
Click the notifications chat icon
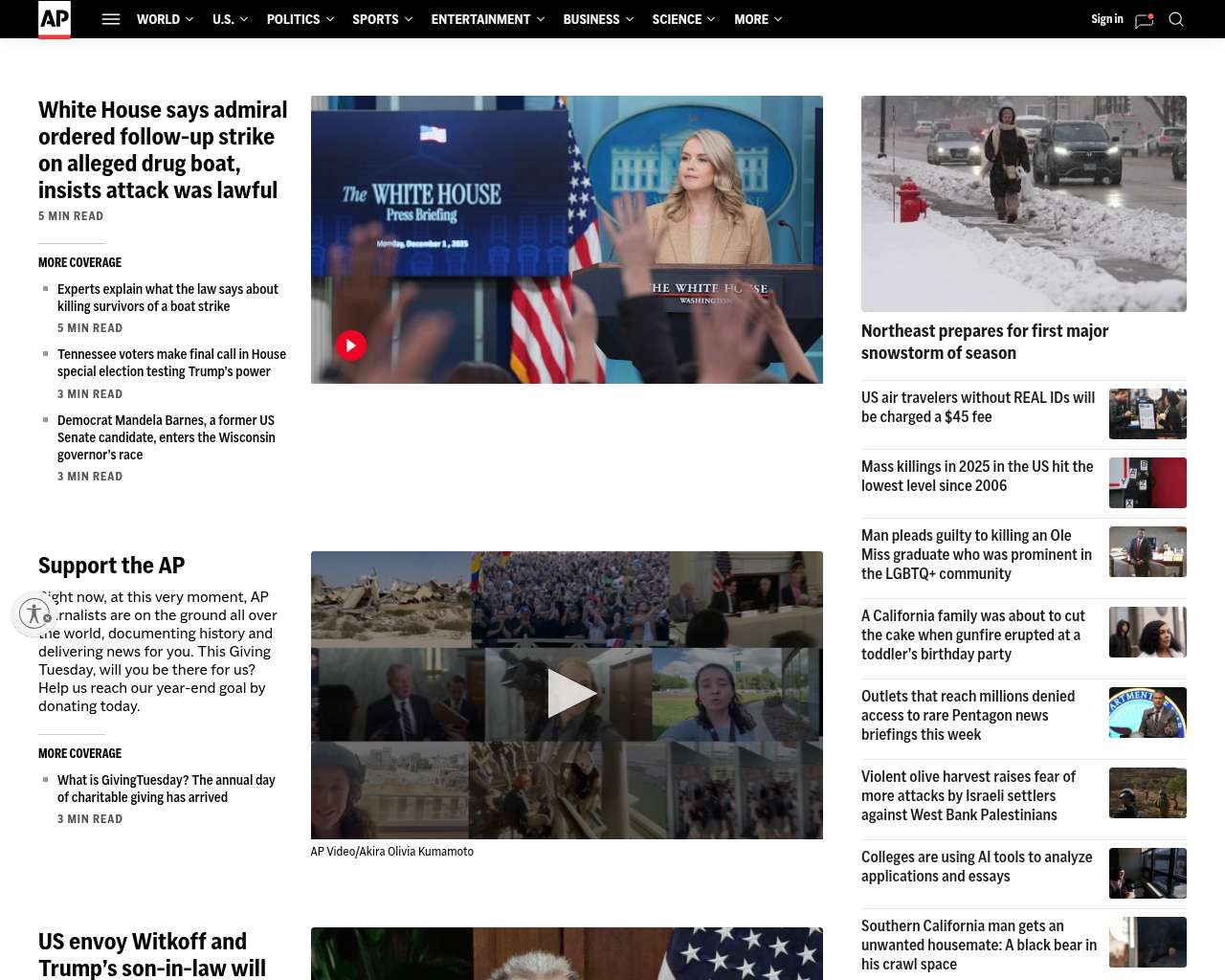[x=1144, y=20]
